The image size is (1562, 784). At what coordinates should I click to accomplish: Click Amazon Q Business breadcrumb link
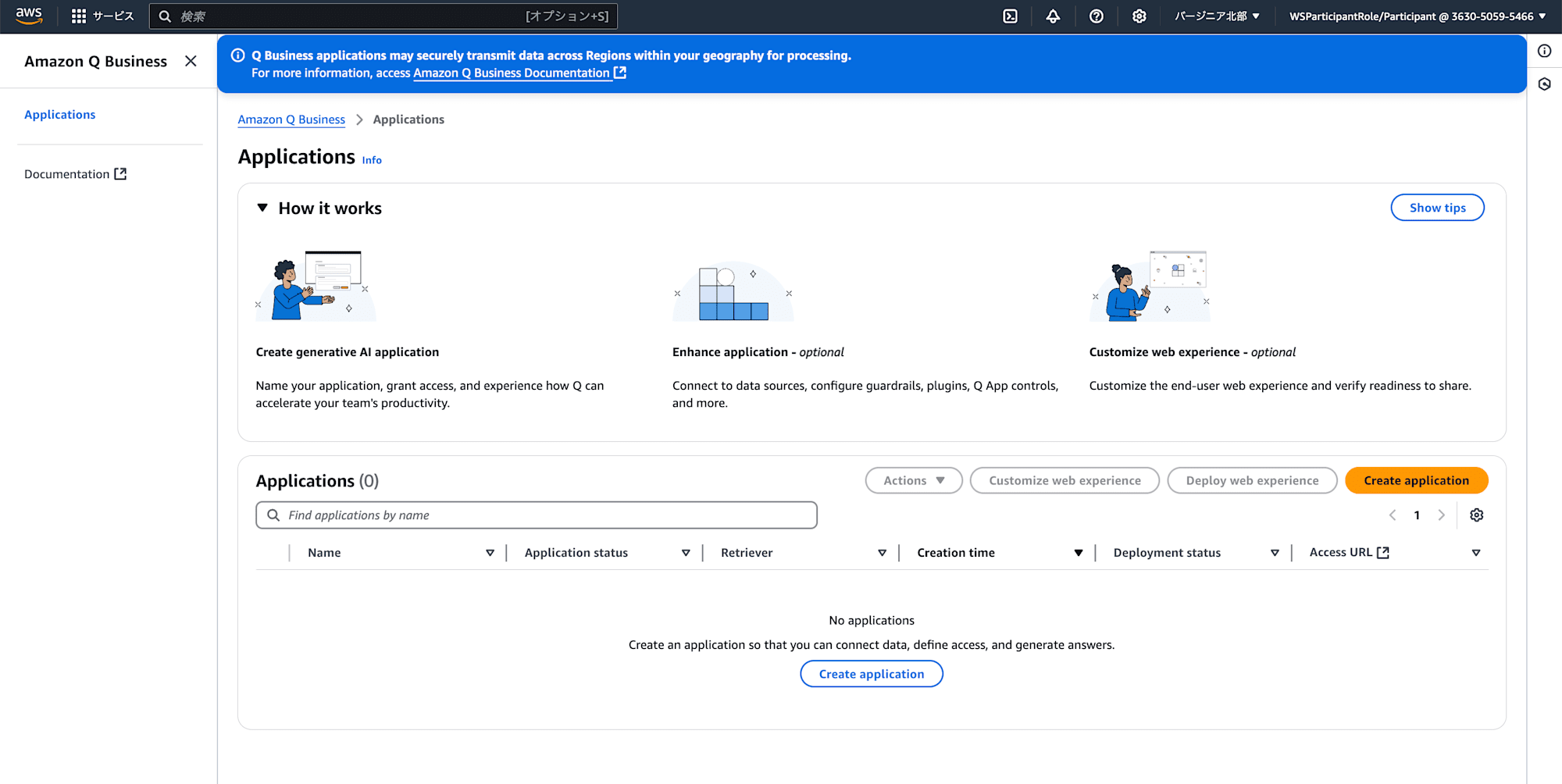[291, 119]
